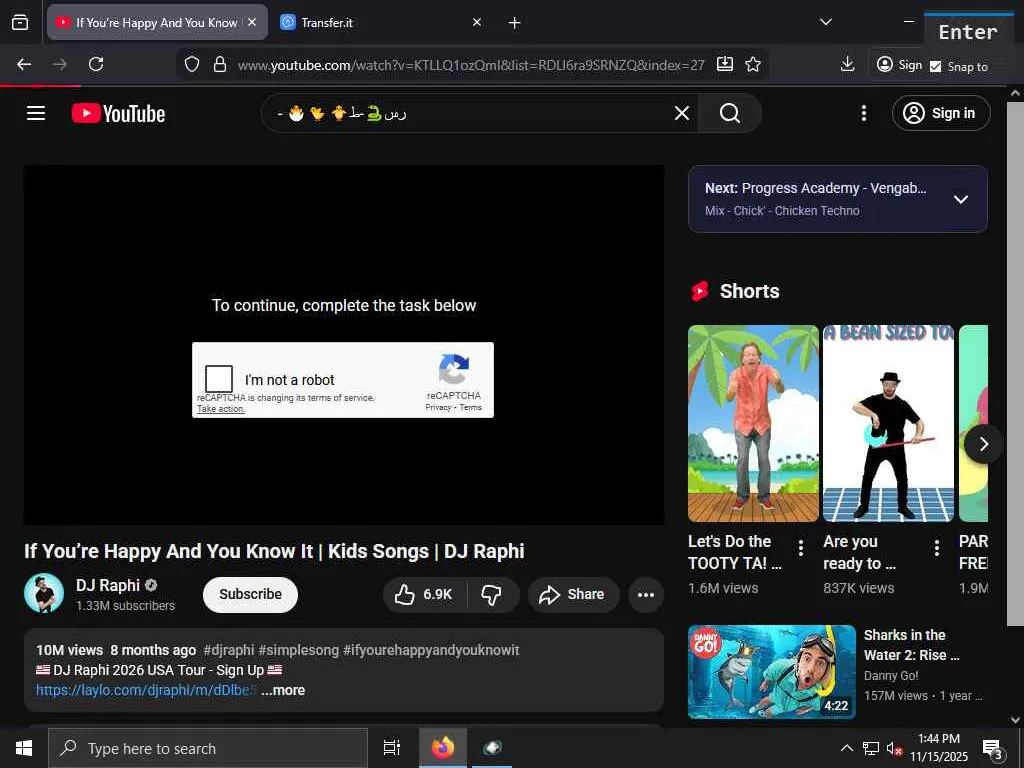1024x768 pixels.
Task: Open tracking protection shield icon
Action: [x=191, y=65]
